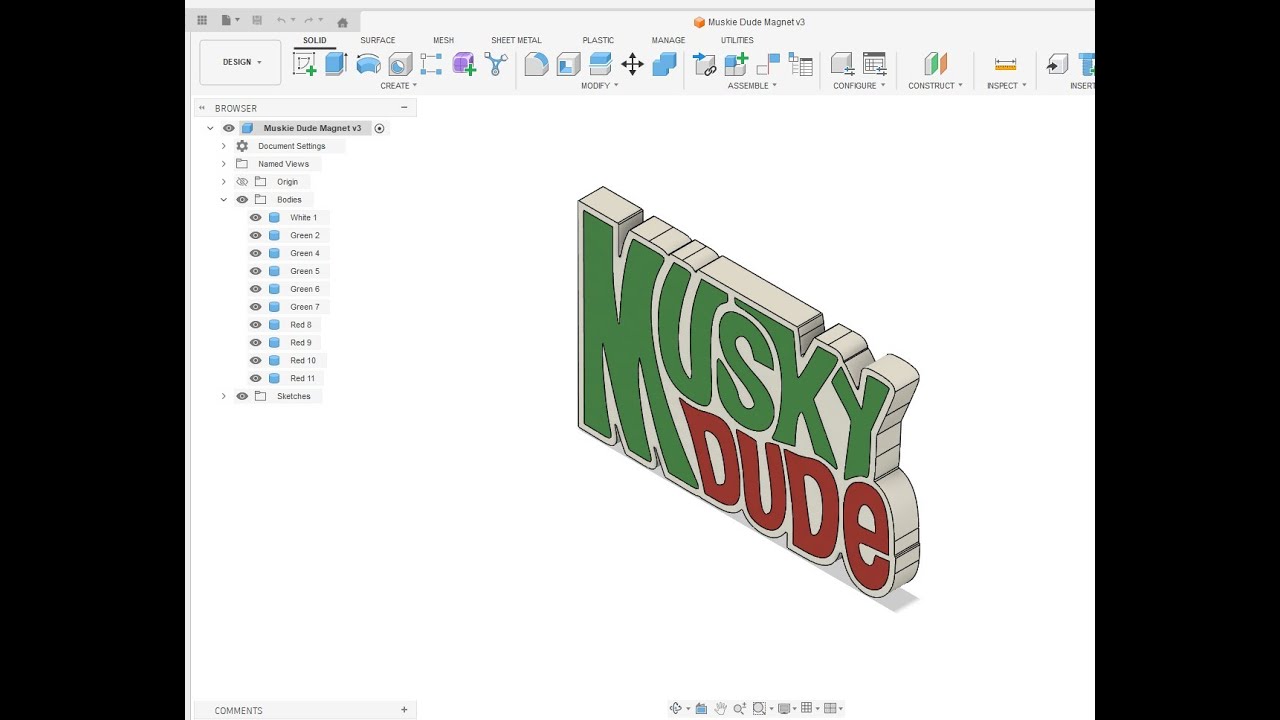Click the Measure tool under Inspect
The image size is (1280, 720).
point(1005,64)
